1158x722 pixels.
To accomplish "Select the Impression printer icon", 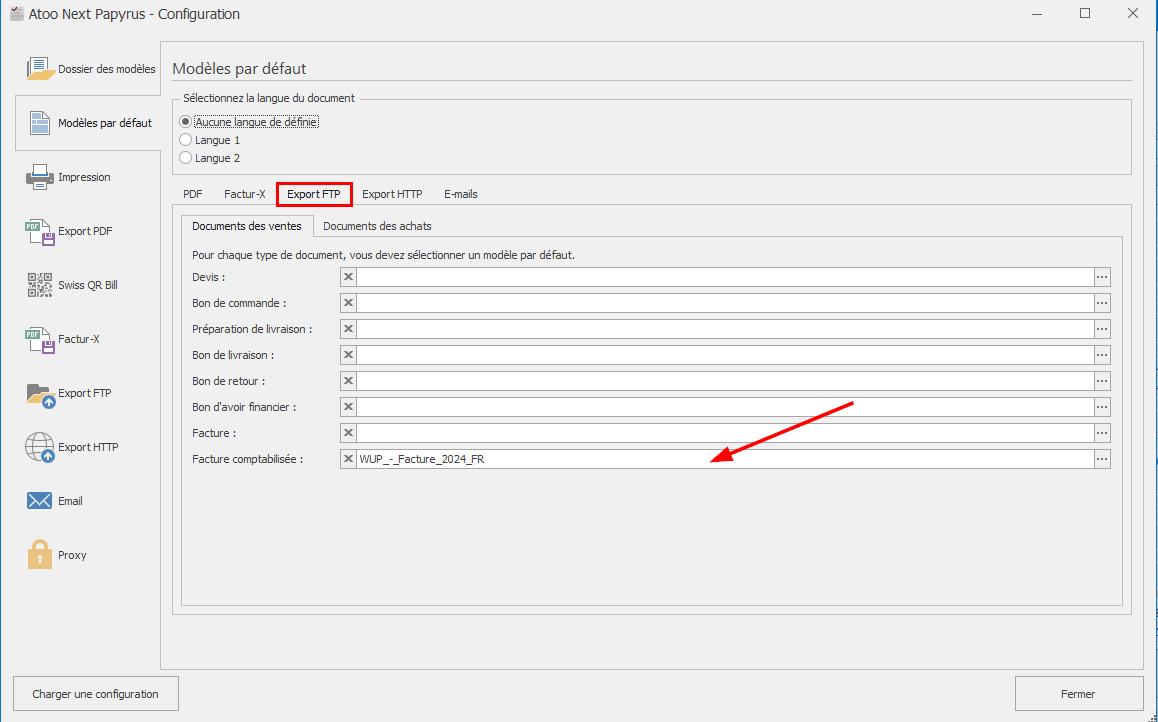I will pos(39,177).
